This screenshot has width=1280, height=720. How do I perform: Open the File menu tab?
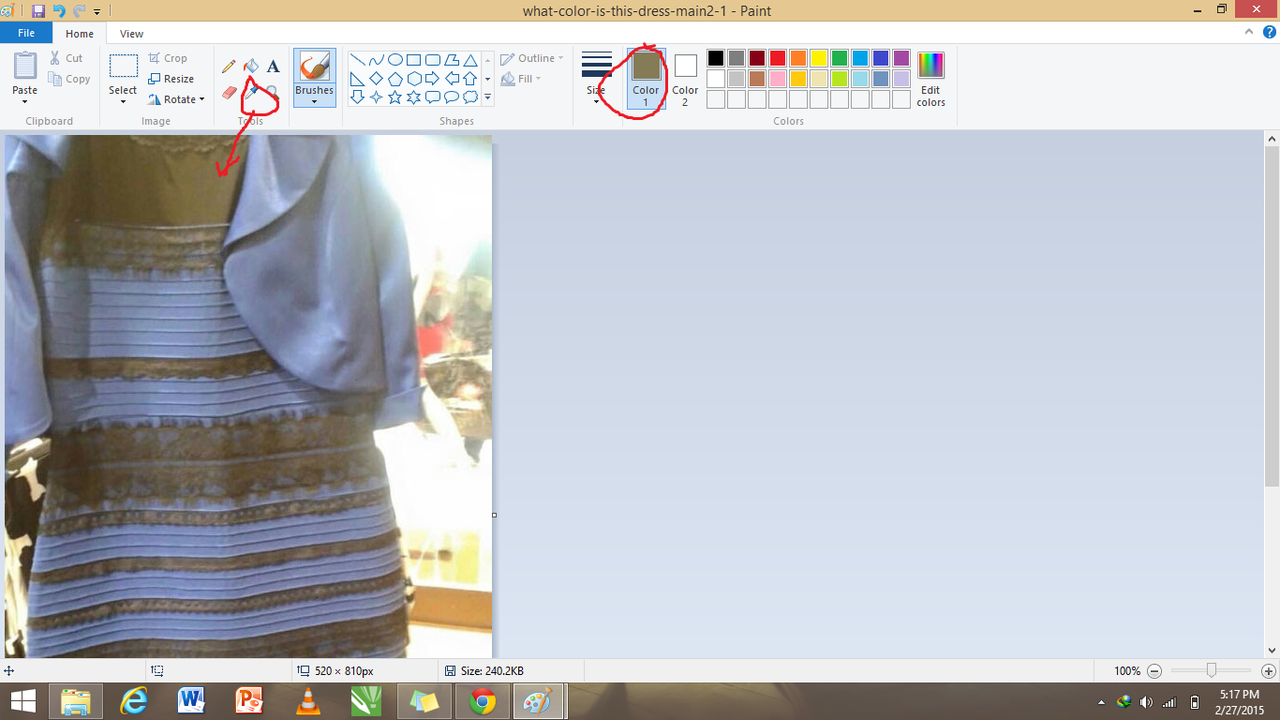click(26, 33)
